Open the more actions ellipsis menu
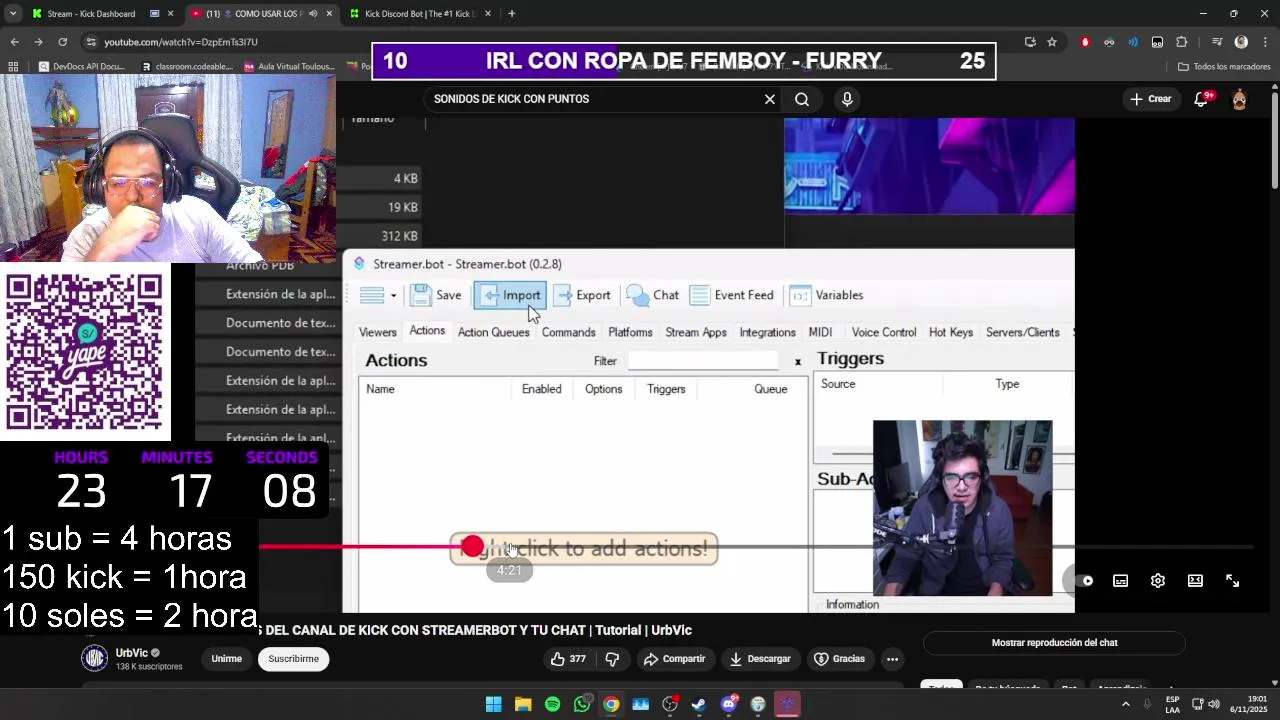The height and width of the screenshot is (720, 1280). pyautogui.click(x=892, y=659)
